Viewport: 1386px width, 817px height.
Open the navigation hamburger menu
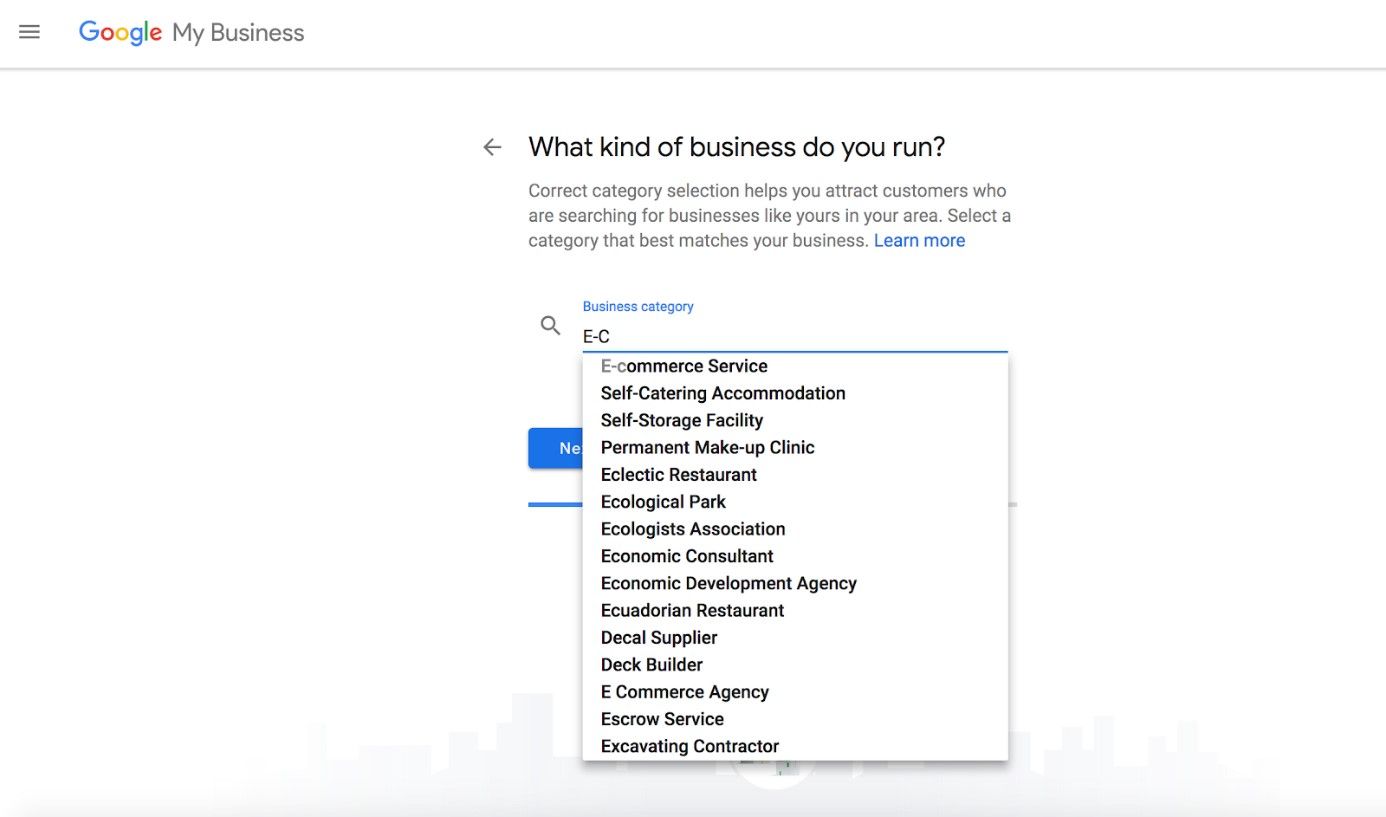point(29,31)
